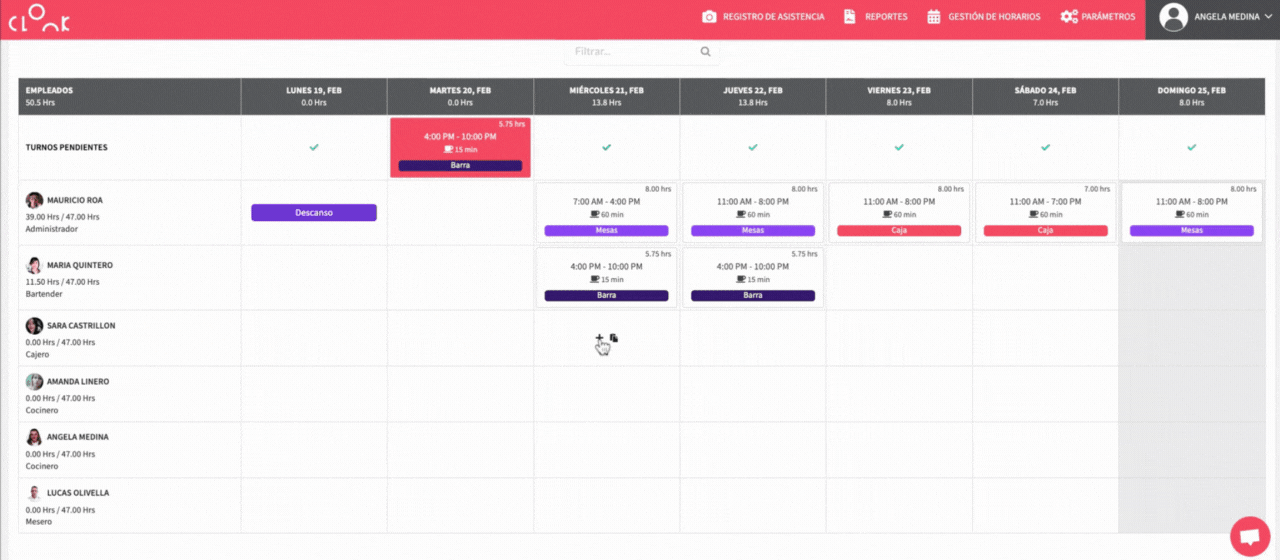The image size is (1280, 560).
Task: Open the Reportes menu
Action: (885, 17)
